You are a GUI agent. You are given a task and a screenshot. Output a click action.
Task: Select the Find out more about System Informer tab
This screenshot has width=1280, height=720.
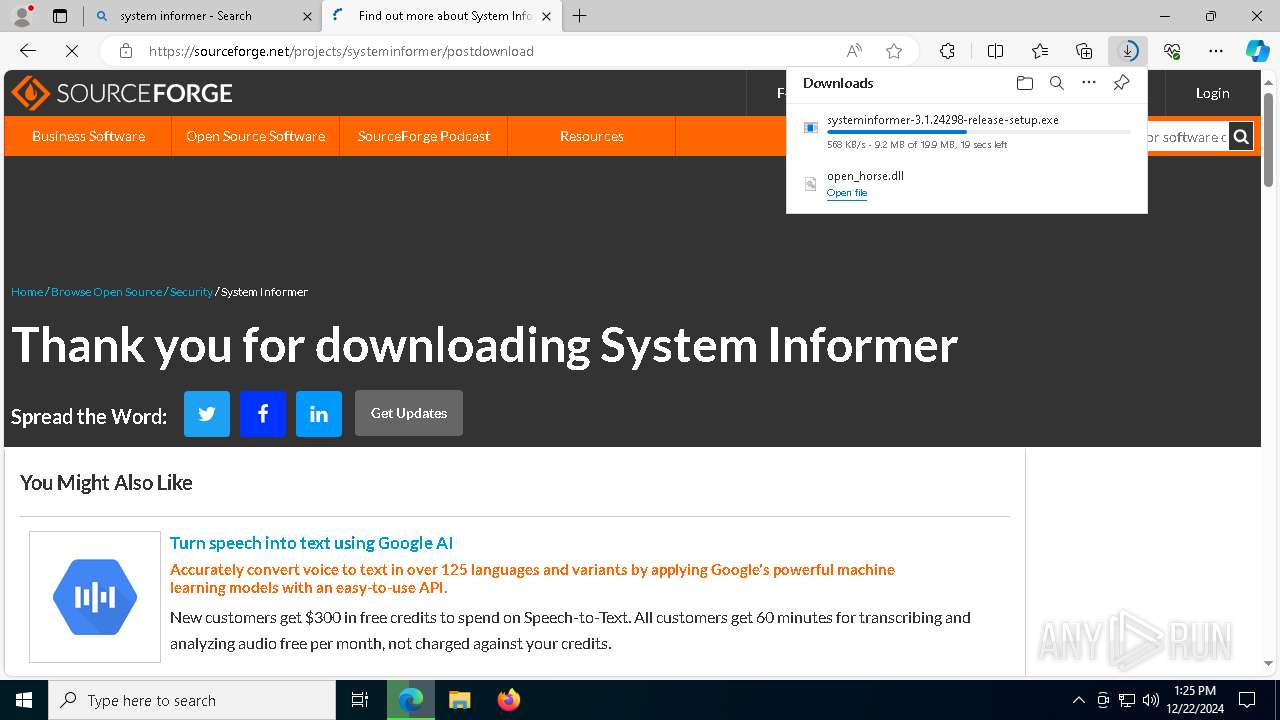pos(444,16)
